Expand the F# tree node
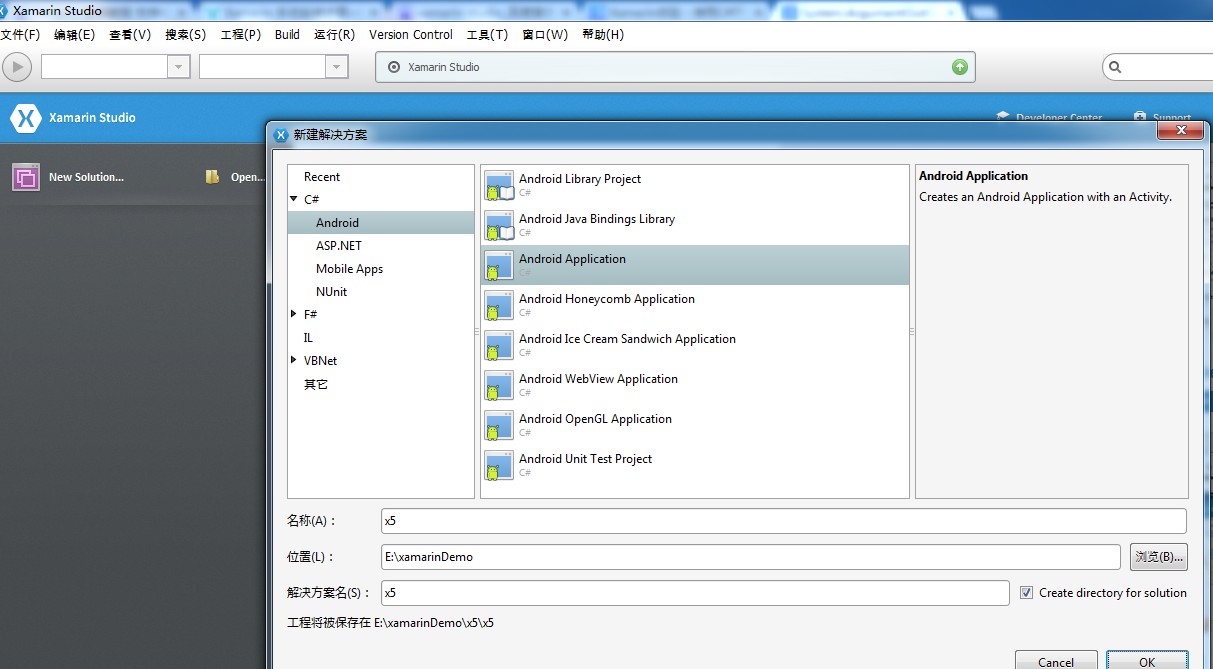1213x669 pixels. point(294,314)
